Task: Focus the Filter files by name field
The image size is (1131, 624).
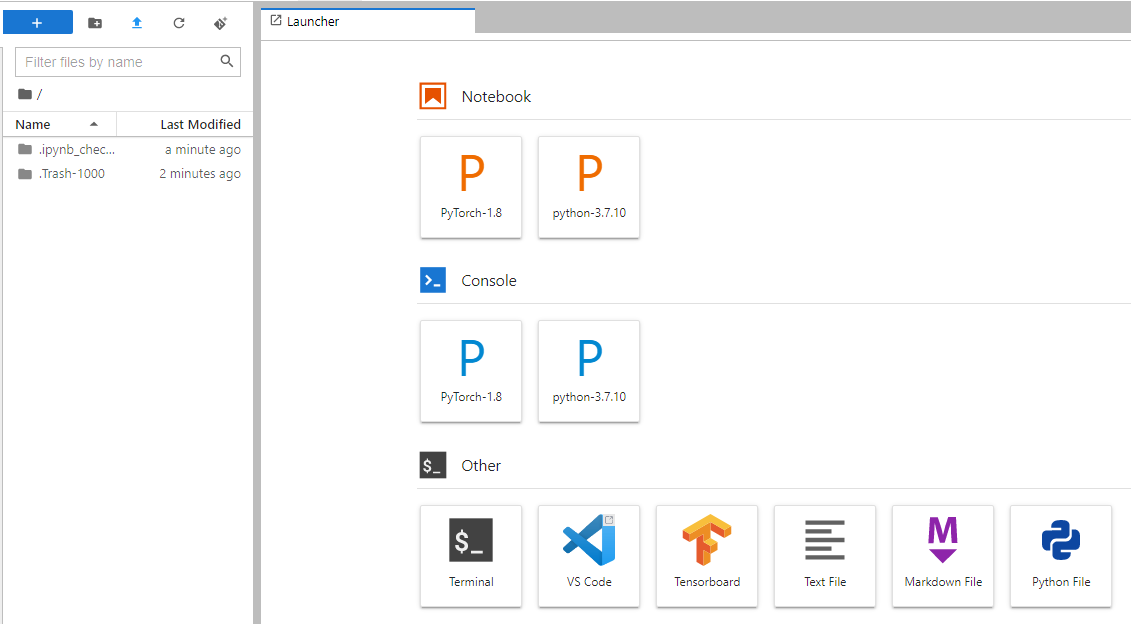Action: pyautogui.click(x=128, y=62)
